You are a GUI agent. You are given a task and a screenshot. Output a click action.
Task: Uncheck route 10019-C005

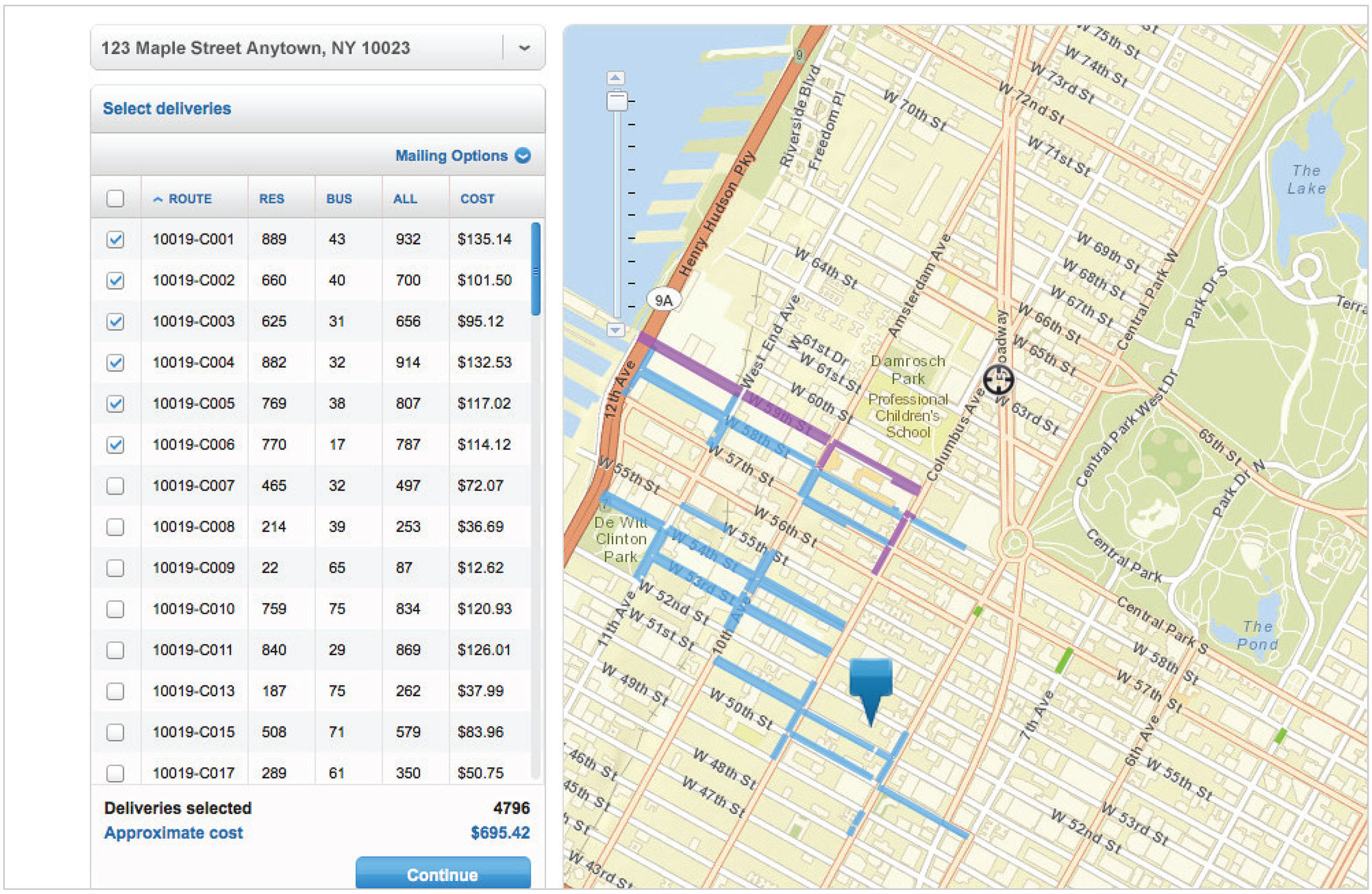115,403
